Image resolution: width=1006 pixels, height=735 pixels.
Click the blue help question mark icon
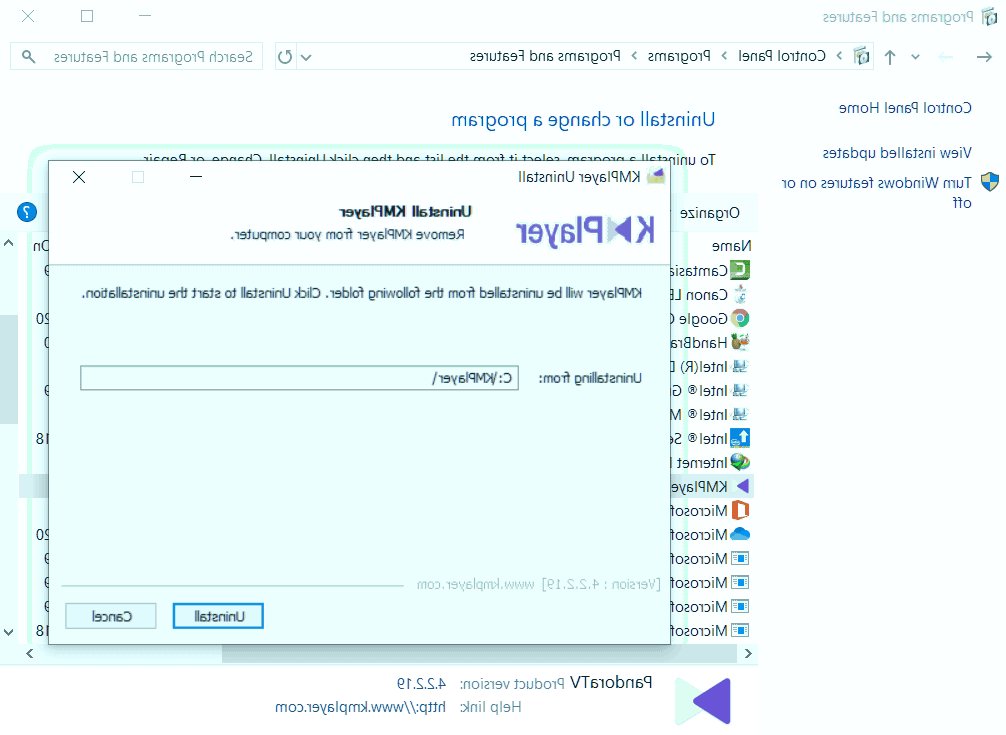click(27, 212)
